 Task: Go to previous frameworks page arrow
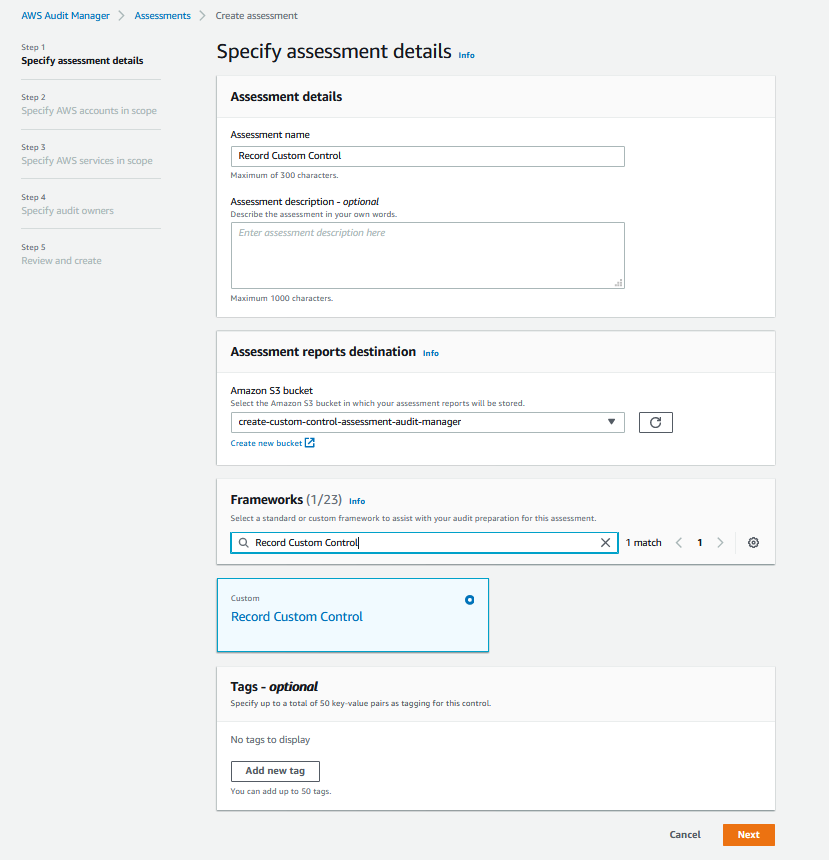(679, 542)
